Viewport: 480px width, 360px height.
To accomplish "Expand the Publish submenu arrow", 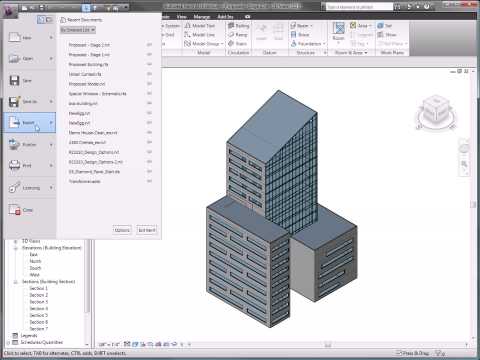I will coord(51,145).
